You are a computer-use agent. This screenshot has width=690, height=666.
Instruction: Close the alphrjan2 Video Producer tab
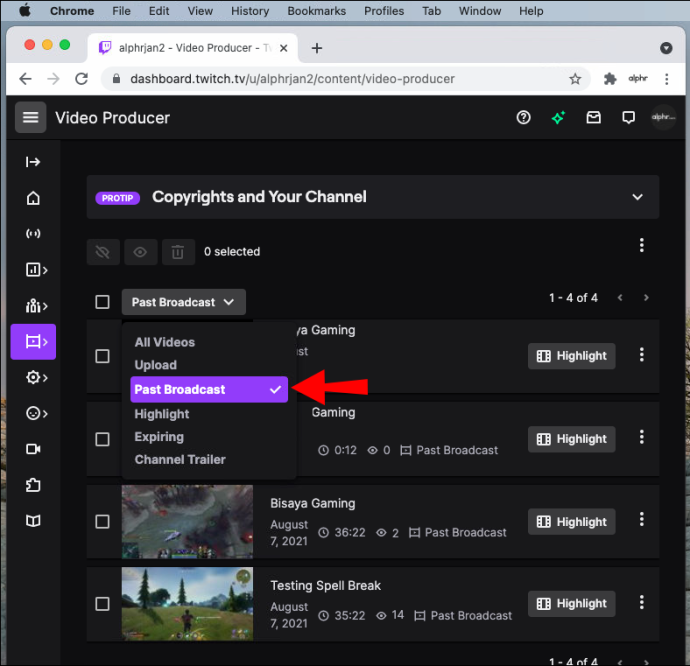point(284,48)
